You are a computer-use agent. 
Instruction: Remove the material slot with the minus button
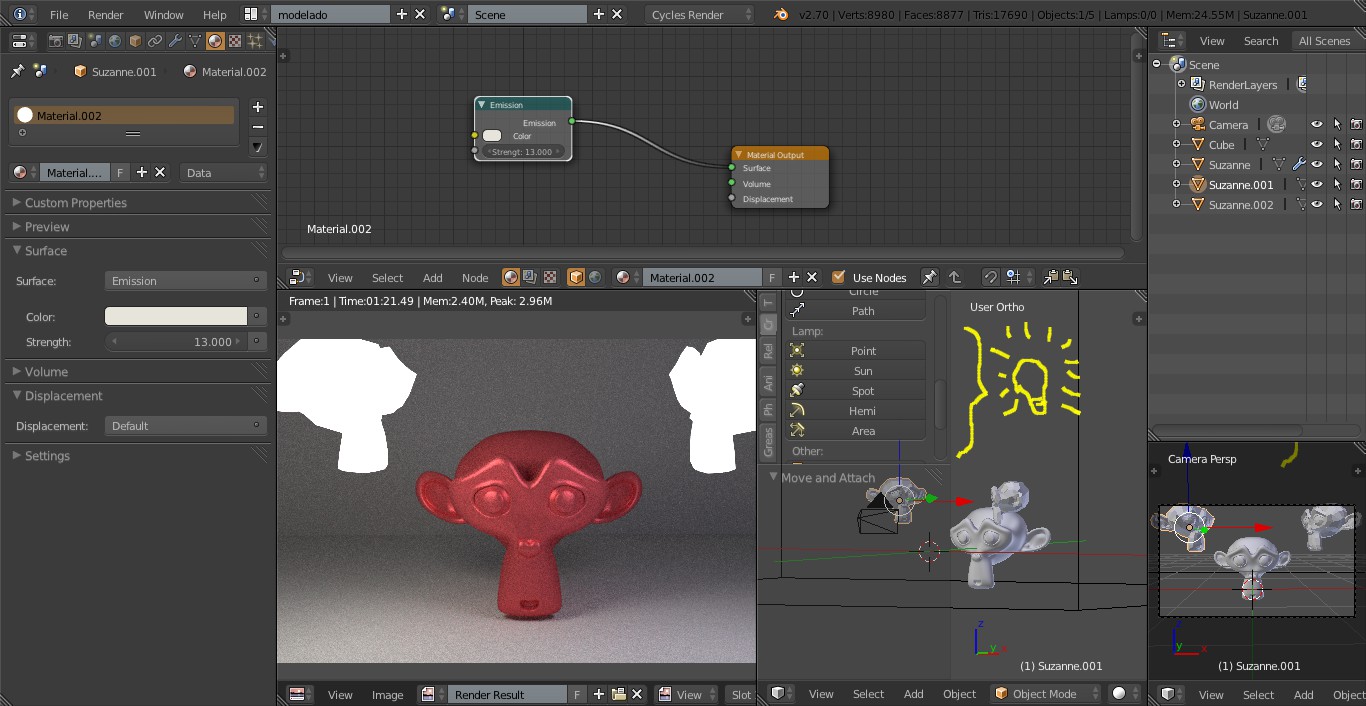pos(257,127)
